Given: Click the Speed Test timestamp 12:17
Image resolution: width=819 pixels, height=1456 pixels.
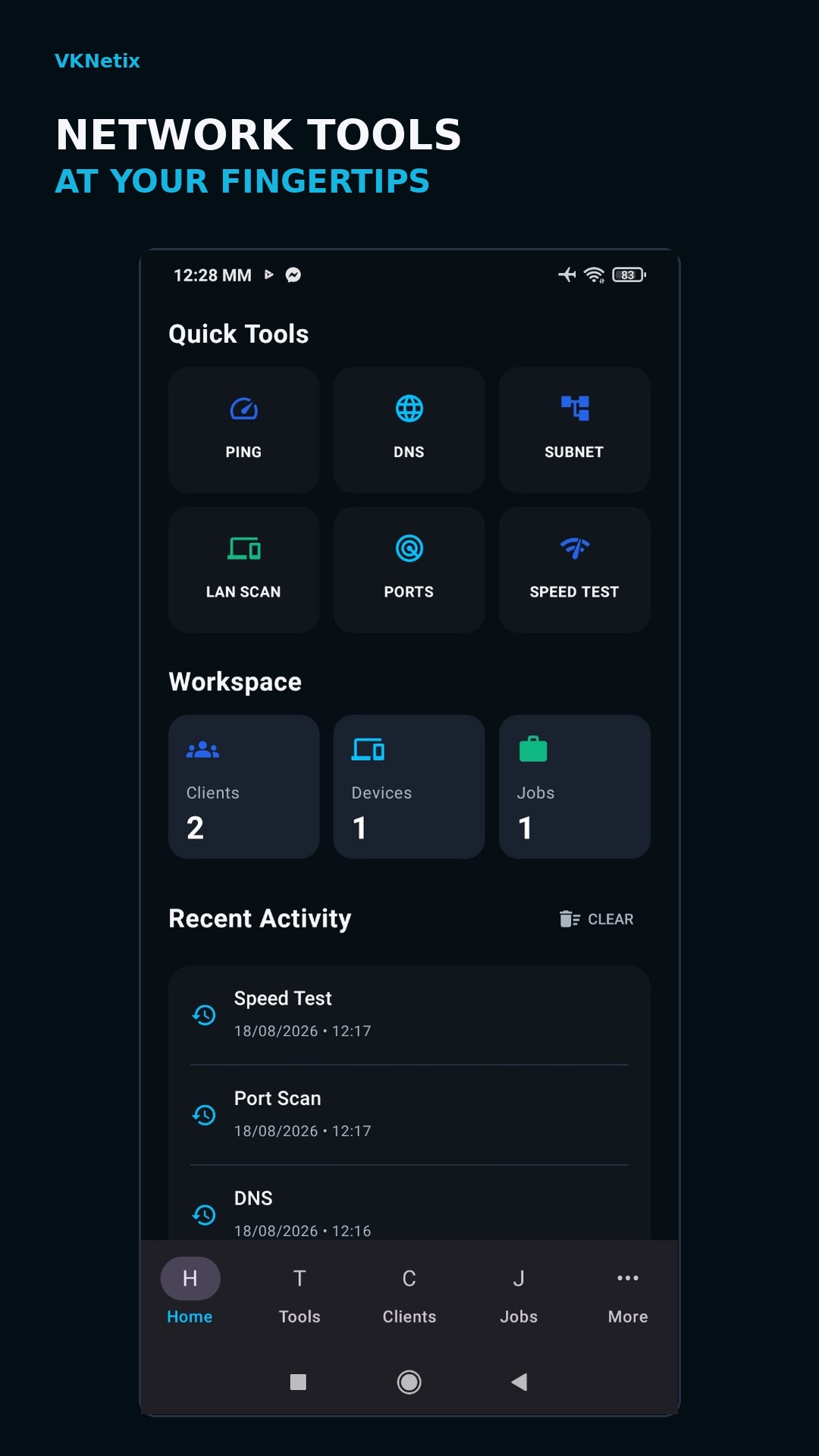Looking at the screenshot, I should coord(303,1031).
